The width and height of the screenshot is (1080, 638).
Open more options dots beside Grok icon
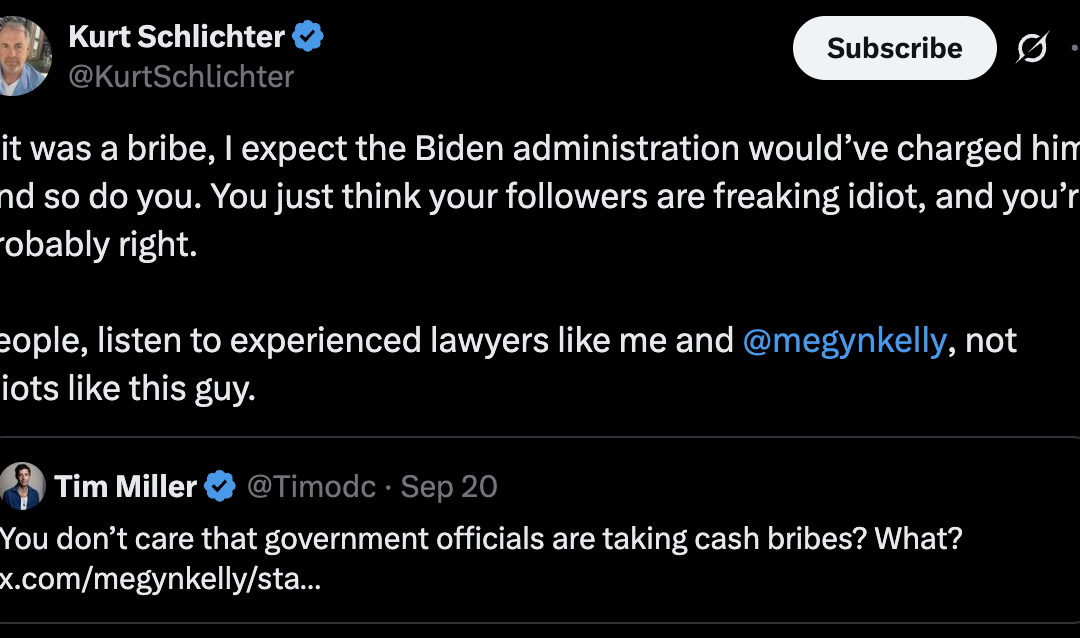(1074, 48)
